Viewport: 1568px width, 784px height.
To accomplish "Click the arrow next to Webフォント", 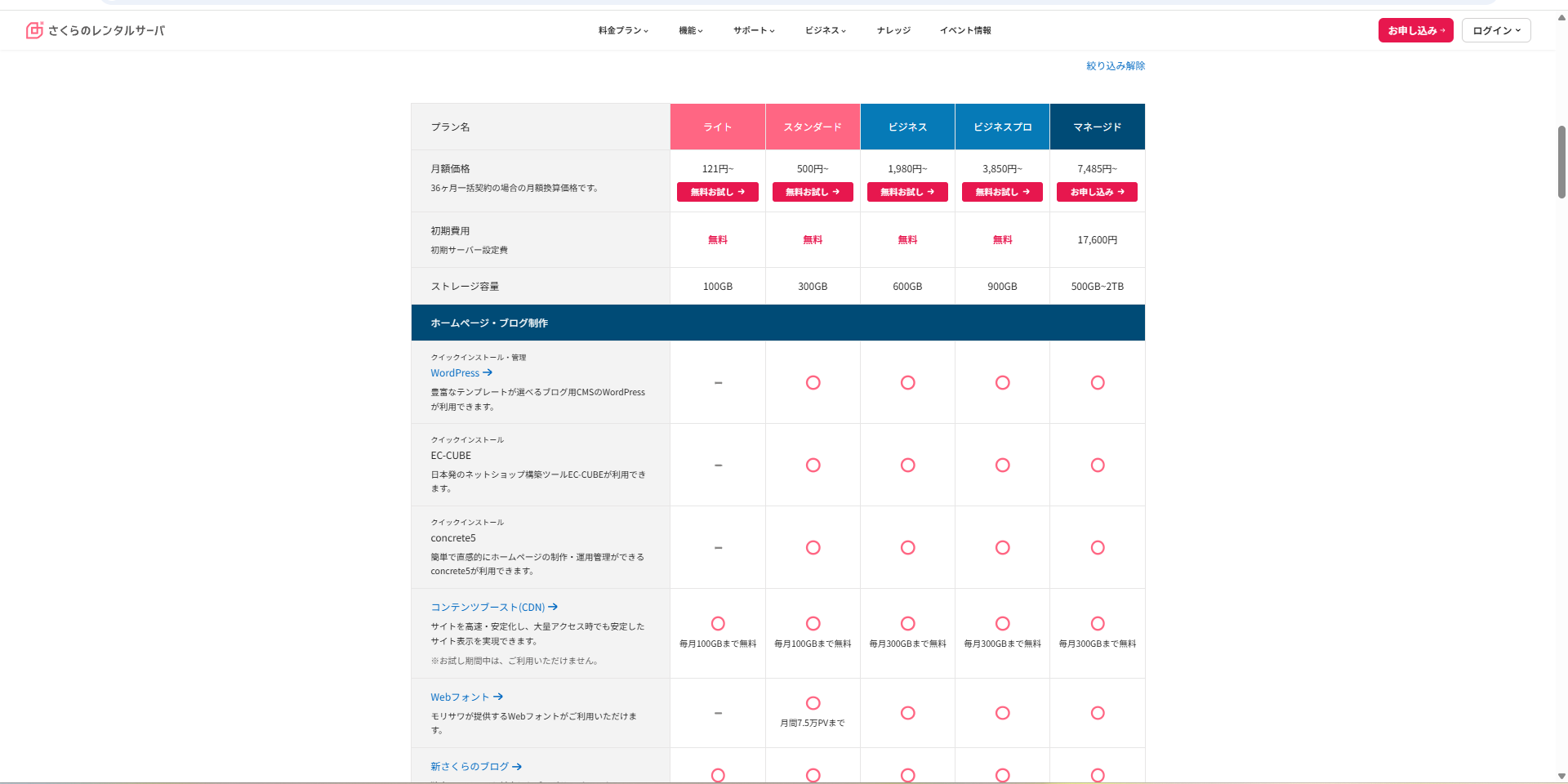I will click(498, 697).
